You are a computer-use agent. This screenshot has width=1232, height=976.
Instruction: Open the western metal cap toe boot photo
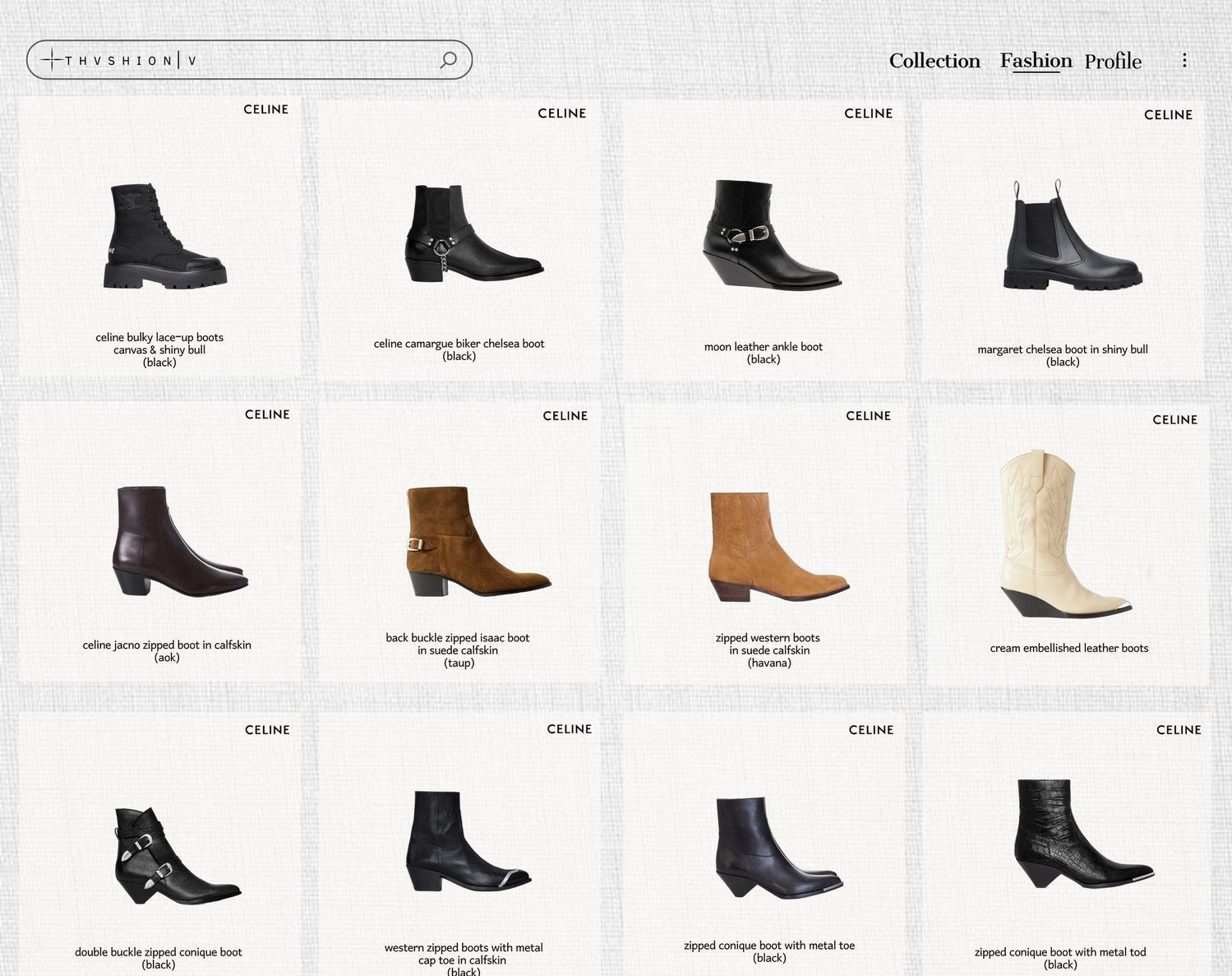tap(469, 842)
